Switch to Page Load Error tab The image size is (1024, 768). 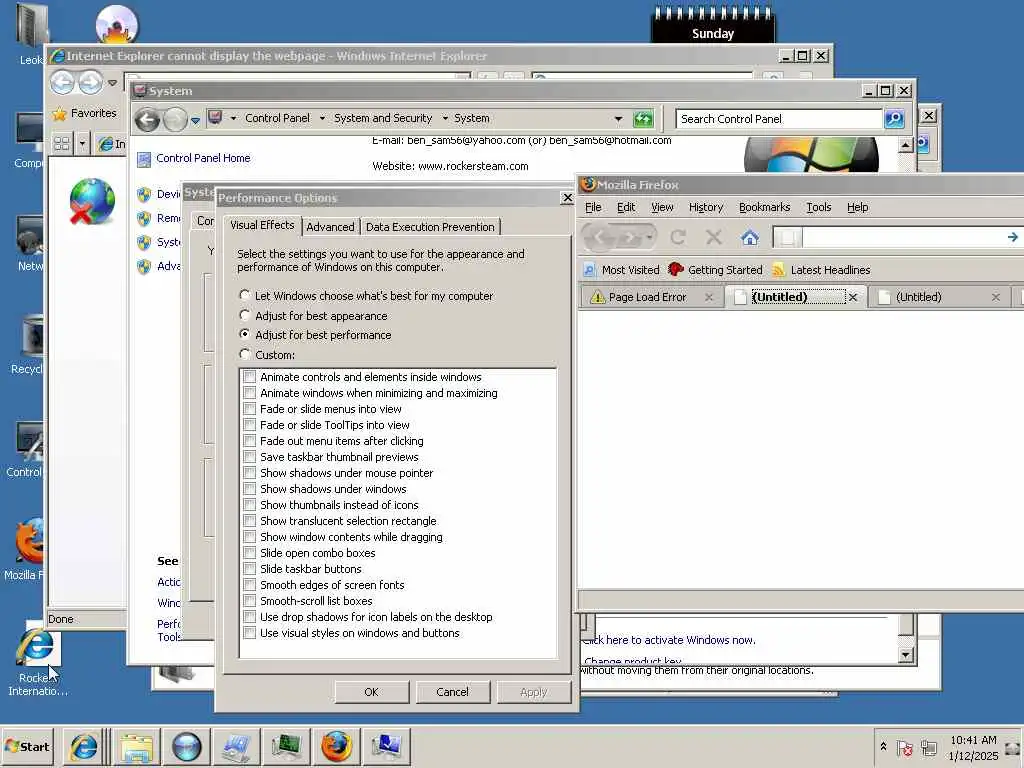tap(647, 297)
